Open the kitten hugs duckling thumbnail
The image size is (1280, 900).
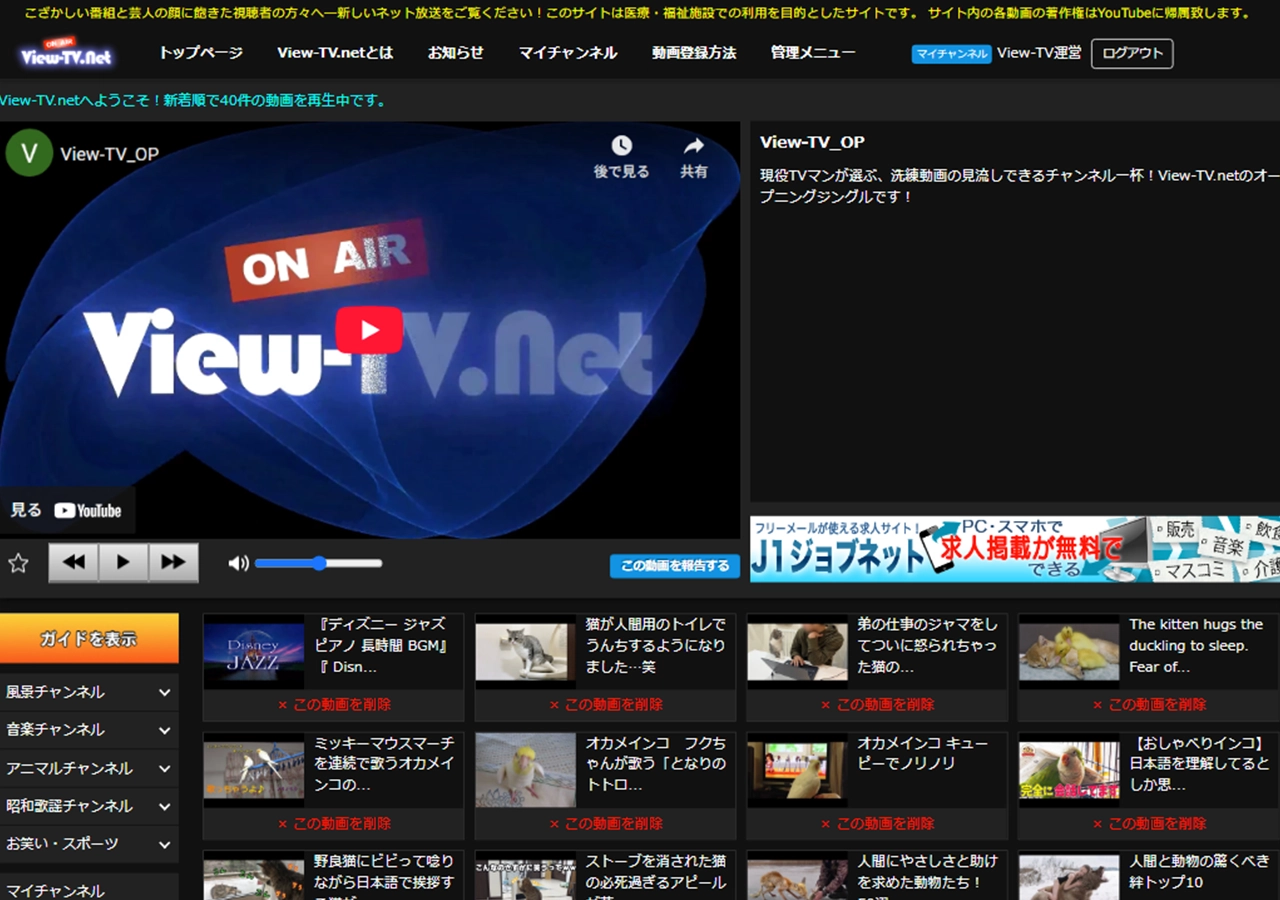1069,652
